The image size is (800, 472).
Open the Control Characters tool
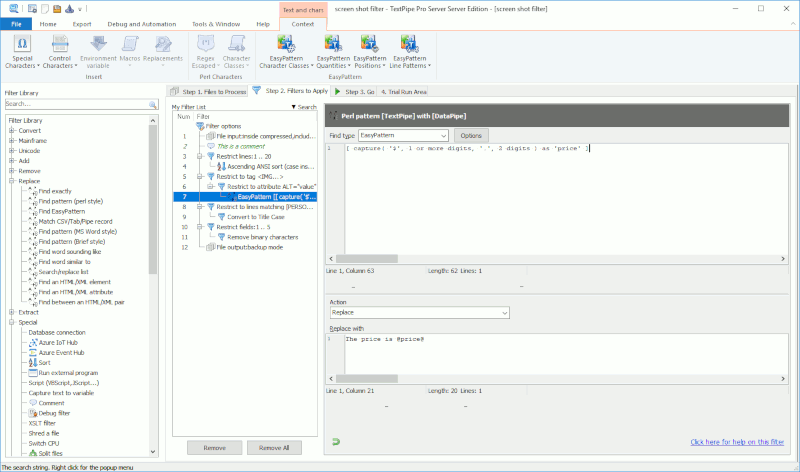[x=60, y=52]
